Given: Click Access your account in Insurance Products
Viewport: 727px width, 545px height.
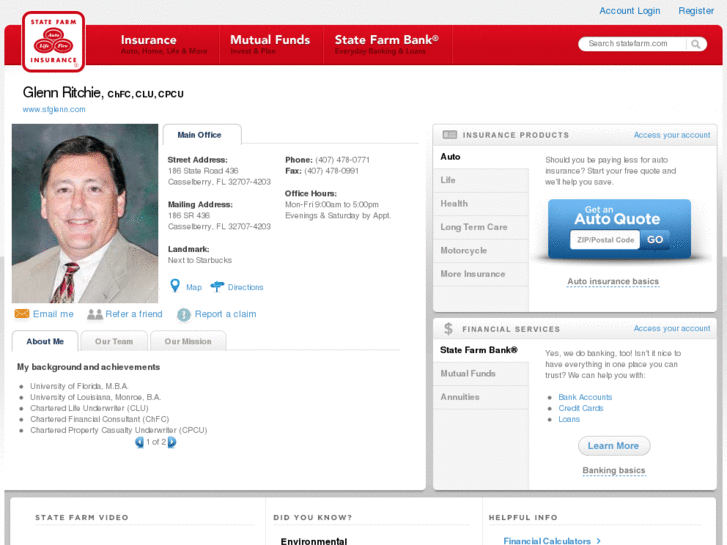Looking at the screenshot, I should [672, 135].
